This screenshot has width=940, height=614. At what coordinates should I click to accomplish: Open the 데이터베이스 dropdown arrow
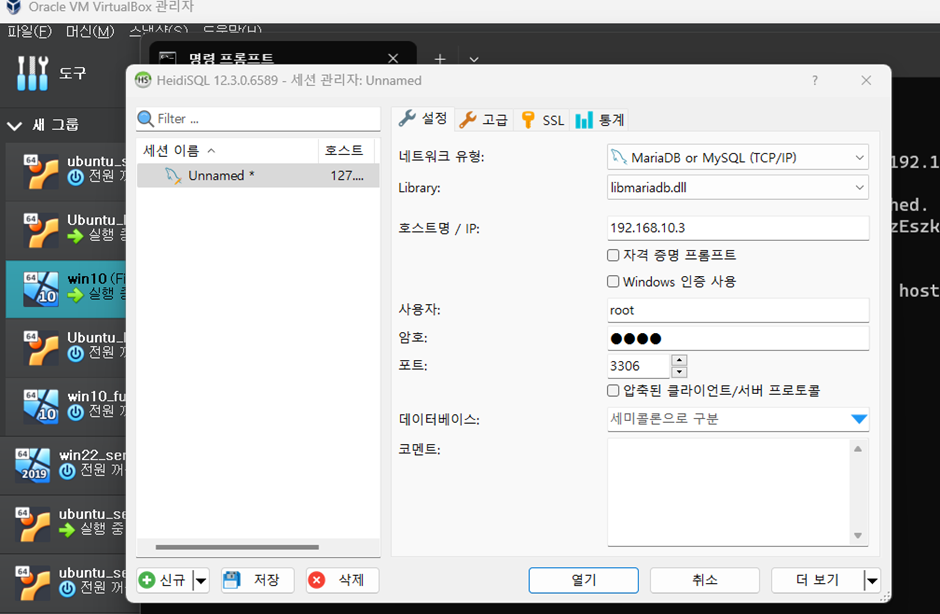[x=859, y=419]
